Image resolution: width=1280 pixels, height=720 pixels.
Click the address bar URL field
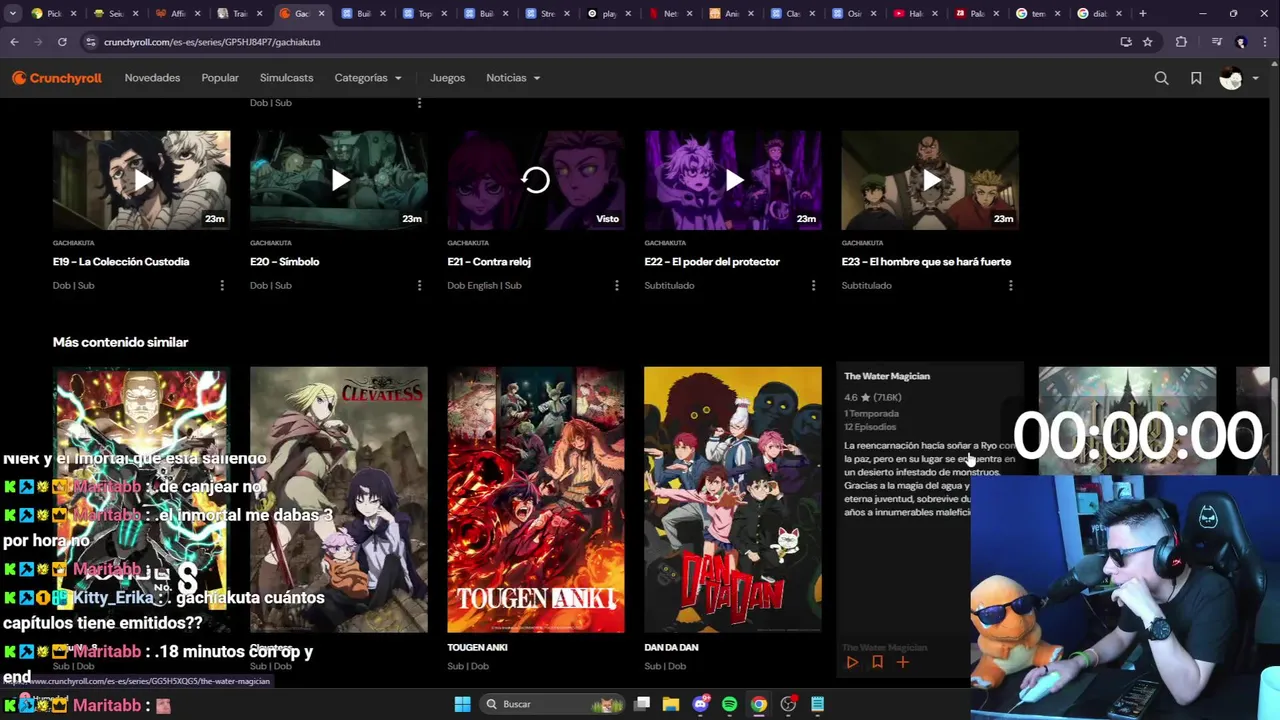[600, 42]
